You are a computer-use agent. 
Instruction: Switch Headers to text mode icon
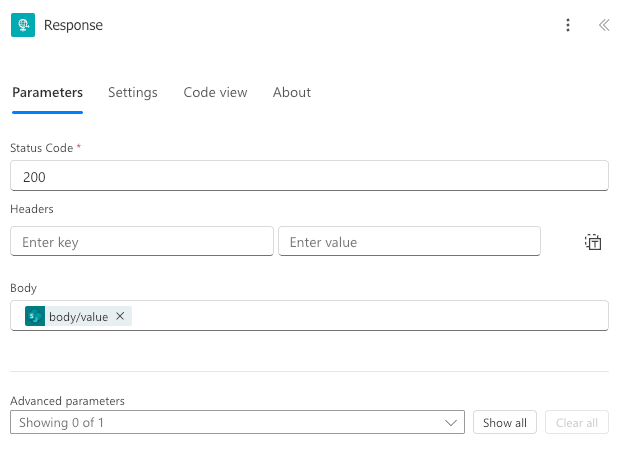click(593, 242)
